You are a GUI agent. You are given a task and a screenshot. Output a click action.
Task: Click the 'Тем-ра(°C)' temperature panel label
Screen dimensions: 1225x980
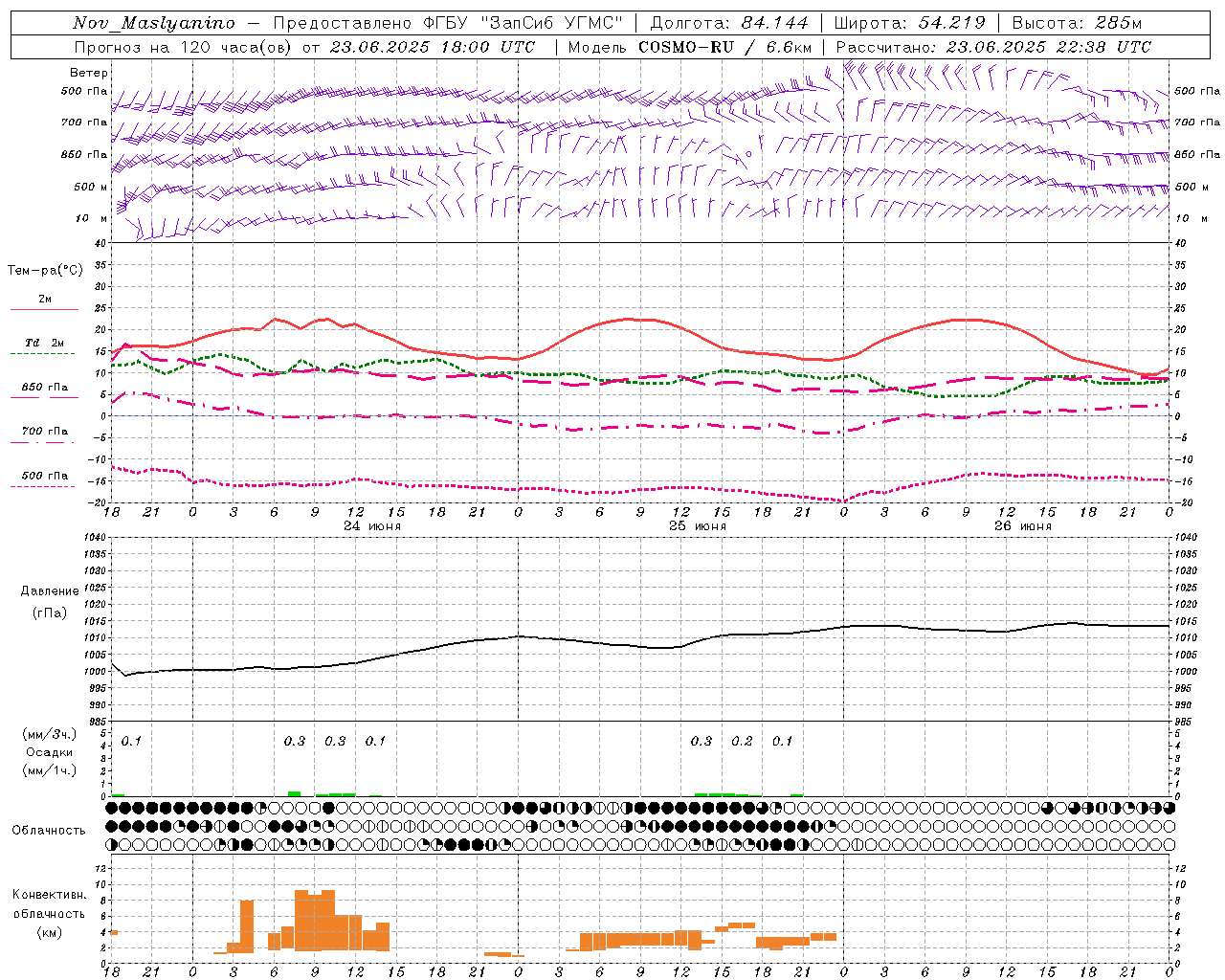(x=45, y=271)
